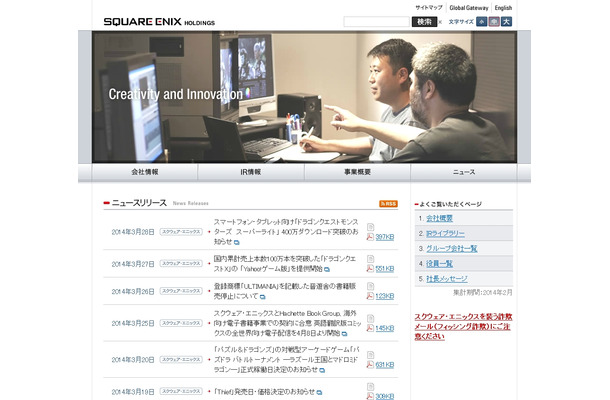Screen dimensions: 610x400
Task: Download the 145KB PDF file
Action: pos(385,328)
